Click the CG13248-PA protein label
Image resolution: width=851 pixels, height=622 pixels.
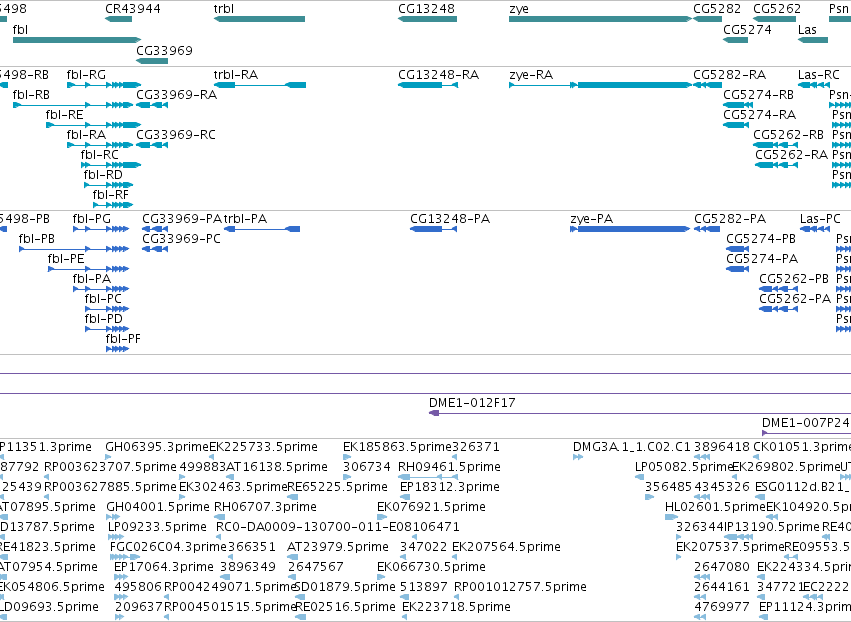tap(450, 219)
